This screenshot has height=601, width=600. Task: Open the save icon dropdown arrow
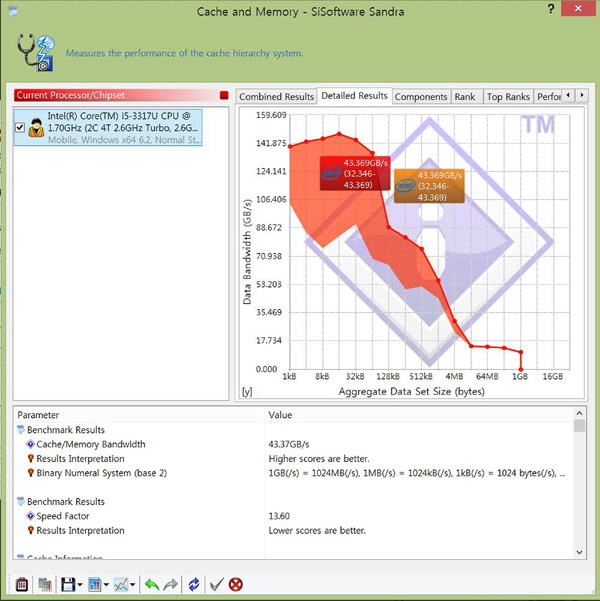[80, 585]
